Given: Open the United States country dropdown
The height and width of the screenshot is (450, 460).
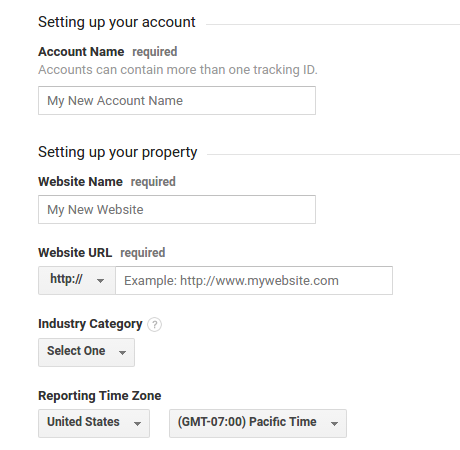Looking at the screenshot, I should click(x=94, y=423).
